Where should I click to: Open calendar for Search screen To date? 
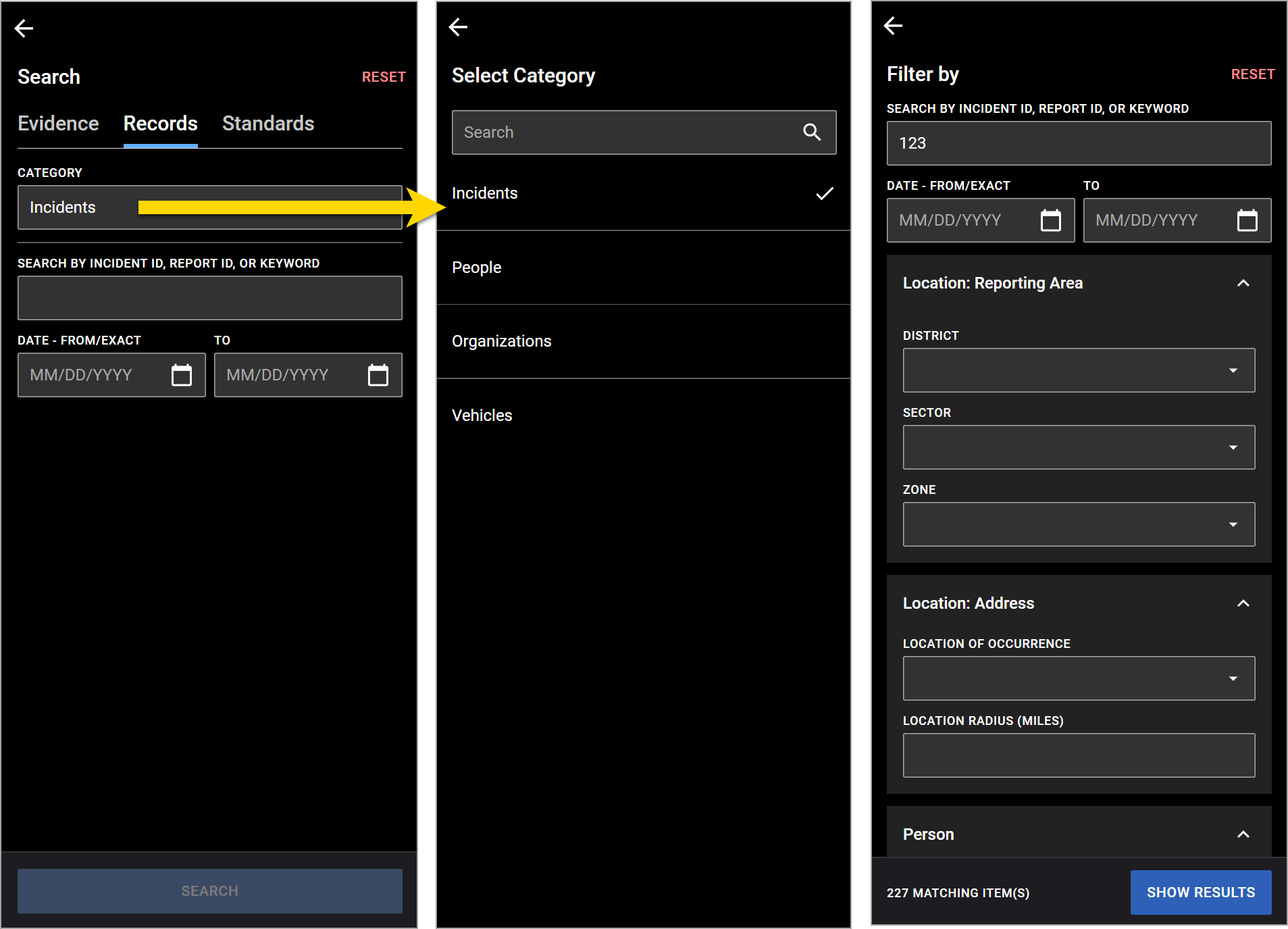point(378,375)
